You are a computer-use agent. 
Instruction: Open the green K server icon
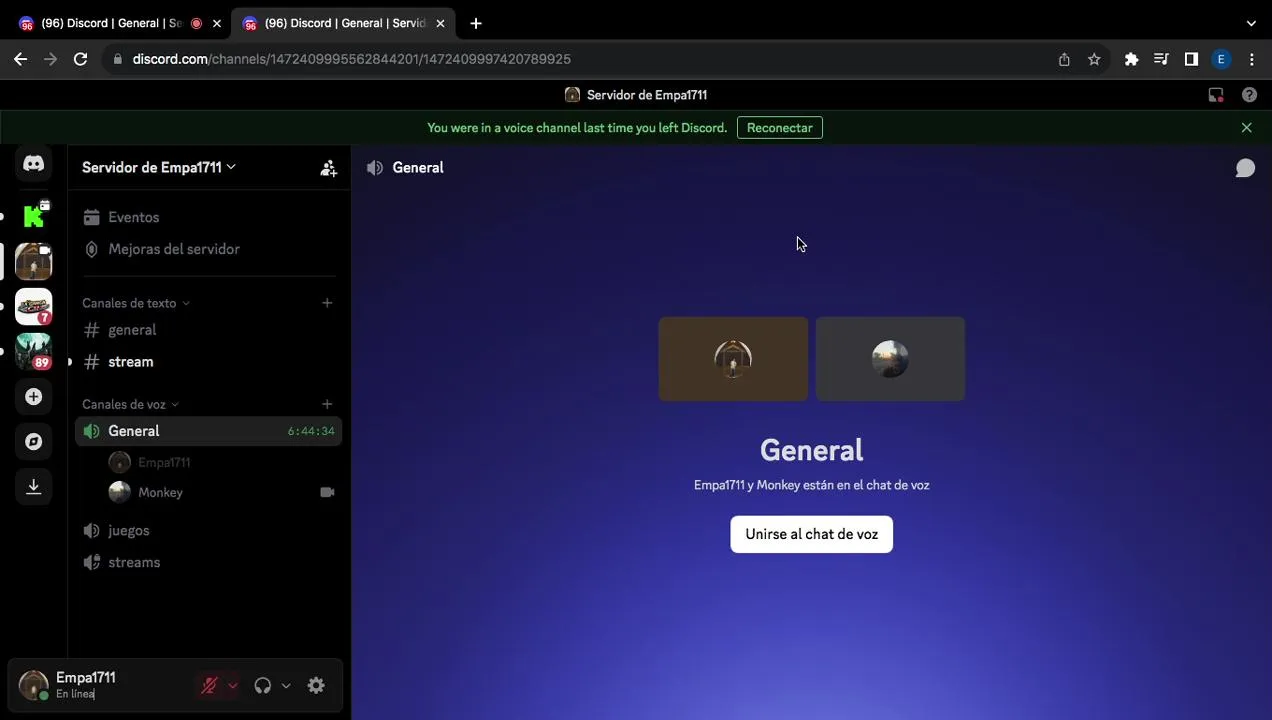(x=33, y=215)
